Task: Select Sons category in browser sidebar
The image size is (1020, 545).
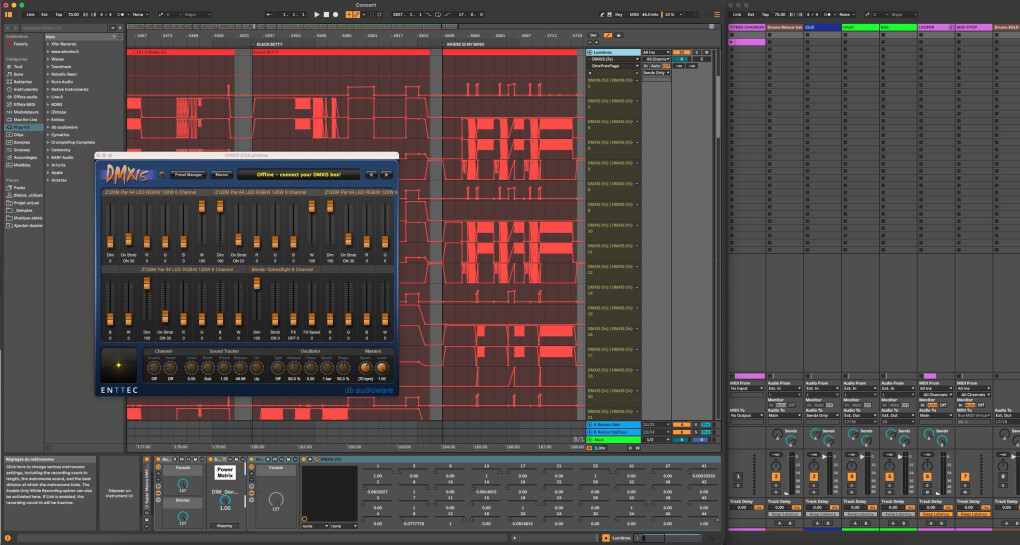Action: (18, 74)
